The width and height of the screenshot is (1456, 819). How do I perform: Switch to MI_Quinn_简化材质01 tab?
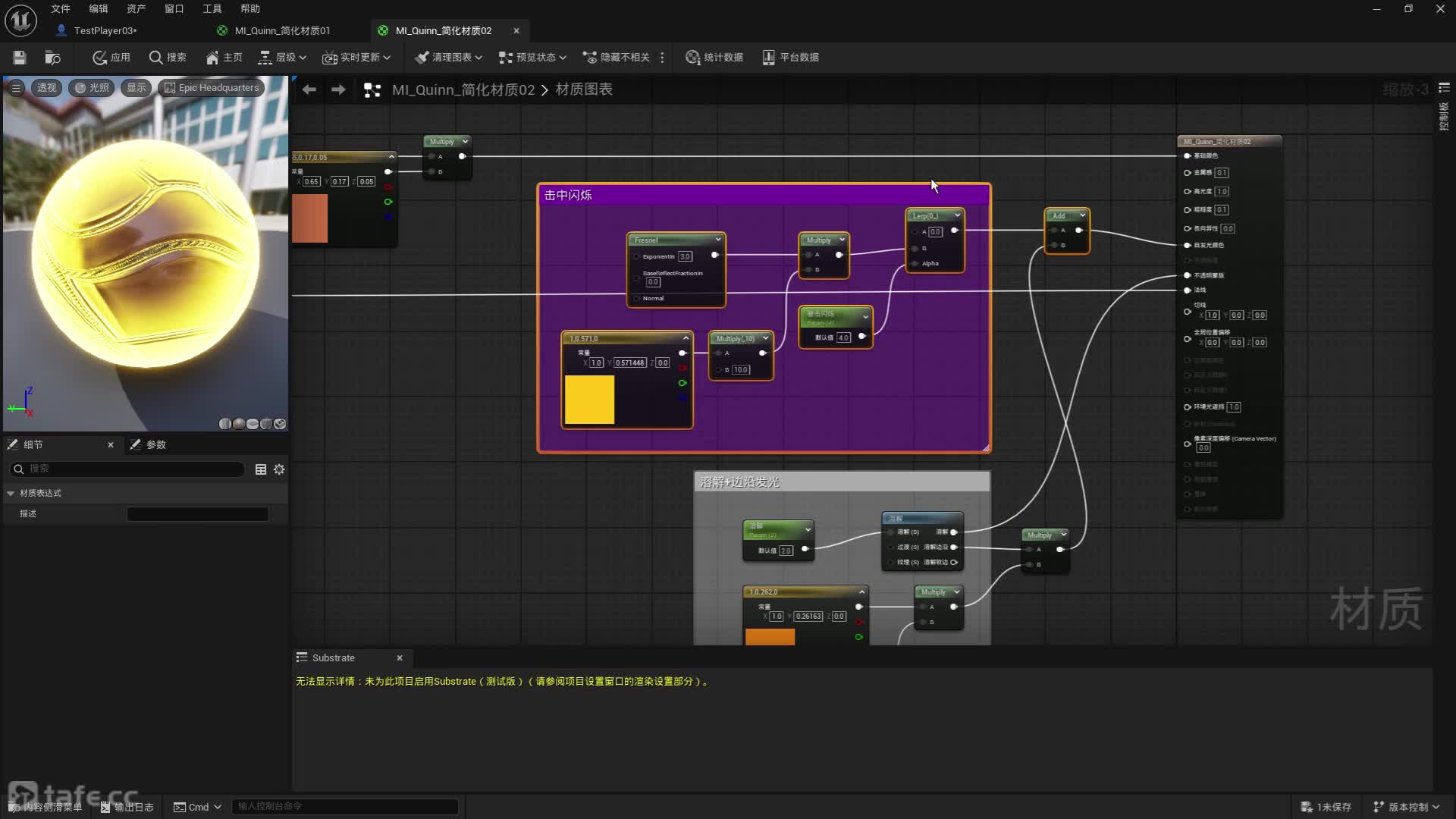281,30
